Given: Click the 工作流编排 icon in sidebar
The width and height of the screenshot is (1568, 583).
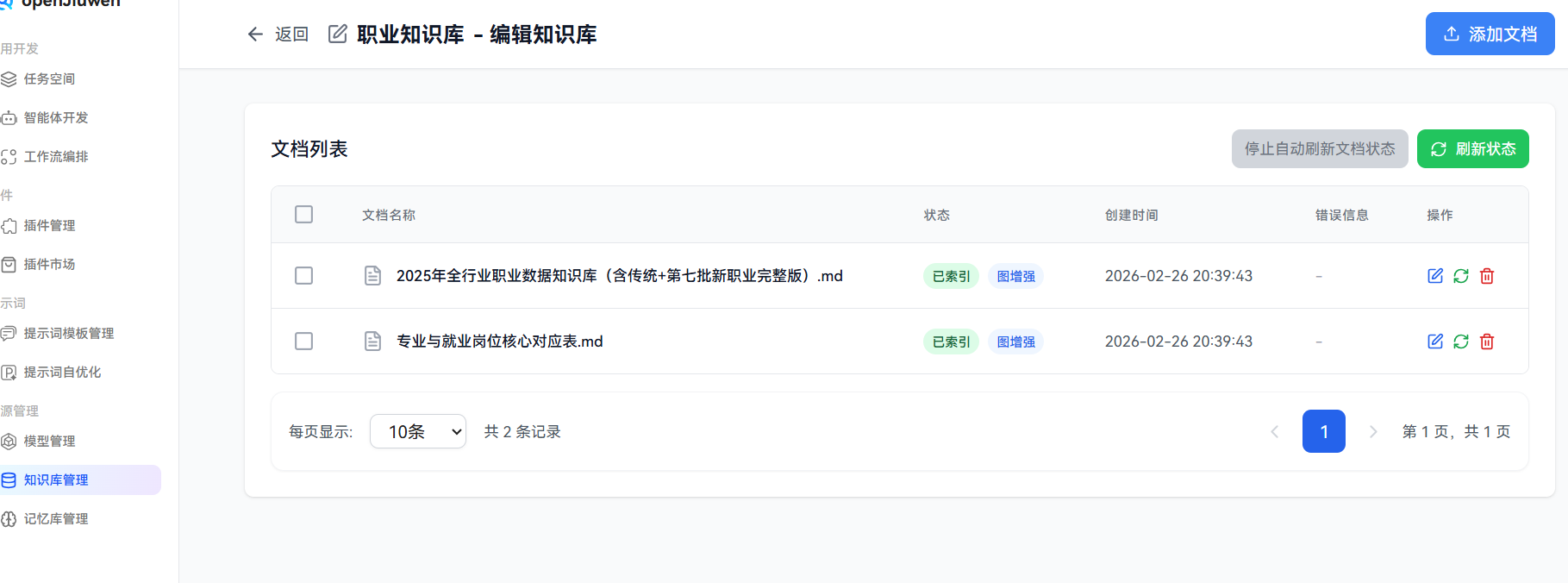Looking at the screenshot, I should 9,157.
